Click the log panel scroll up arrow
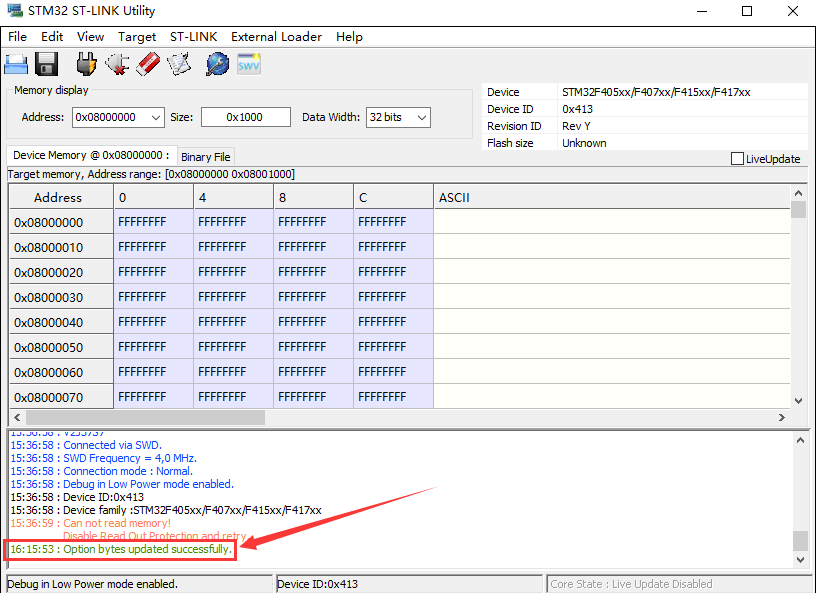Image resolution: width=816 pixels, height=593 pixels. [x=800, y=440]
